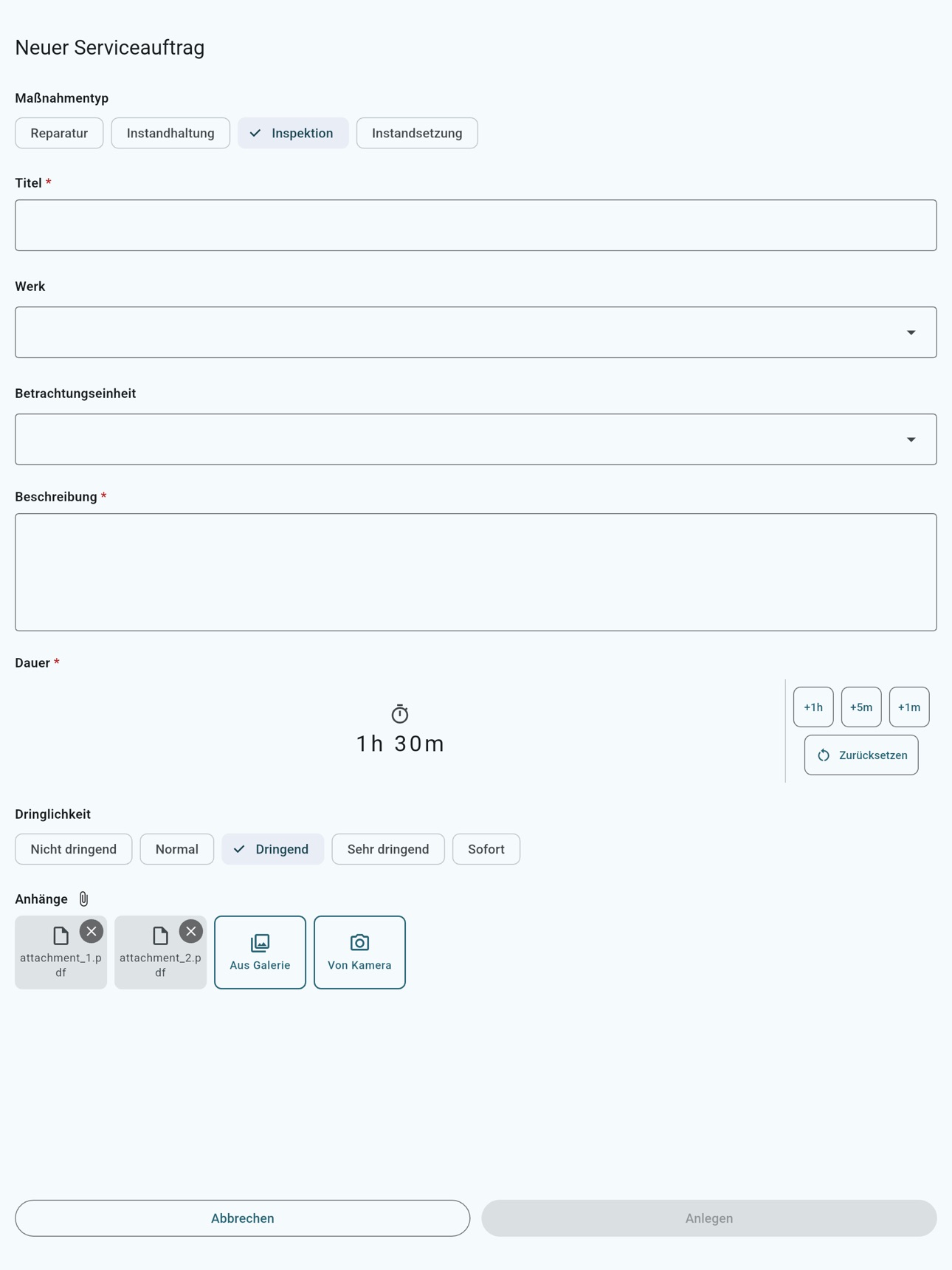
Task: Add five minutes to the duration
Action: [861, 707]
